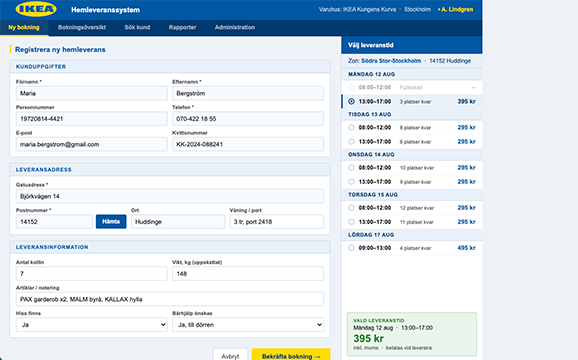Viewport: 578px width, 360px height.
Task: Focus the Antal kollin field
Action: click(91, 274)
